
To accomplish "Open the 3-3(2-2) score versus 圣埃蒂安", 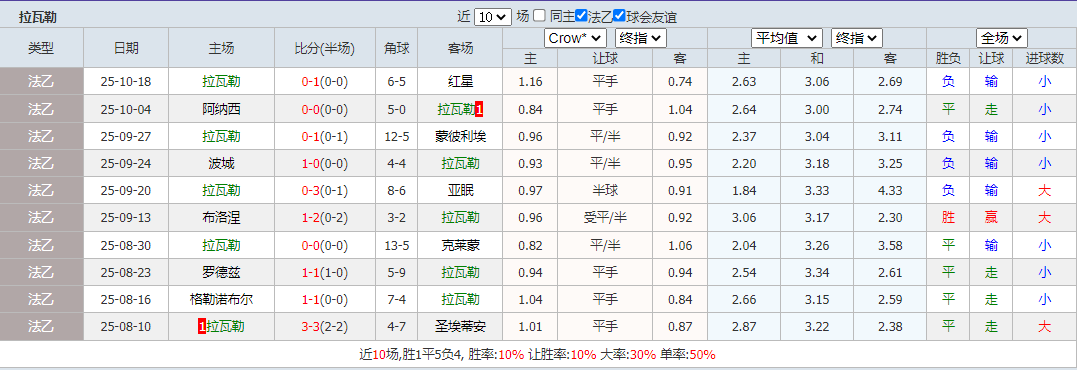I will (325, 327).
